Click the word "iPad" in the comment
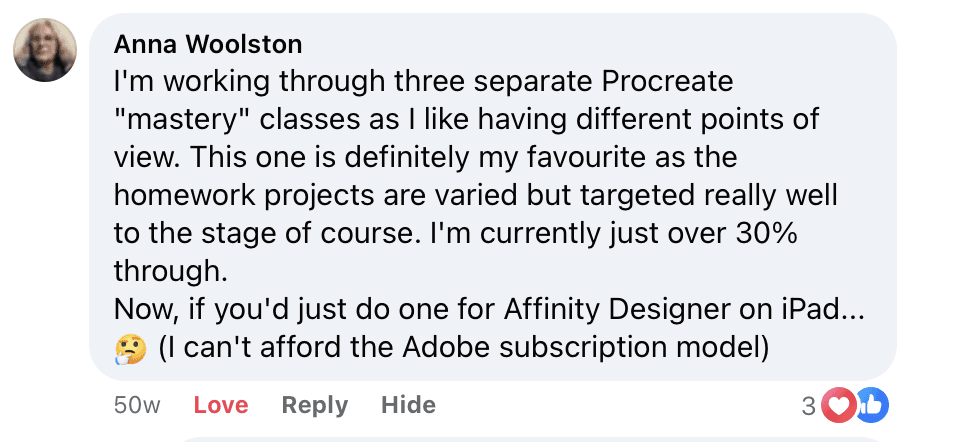The width and height of the screenshot is (954, 442). [803, 310]
